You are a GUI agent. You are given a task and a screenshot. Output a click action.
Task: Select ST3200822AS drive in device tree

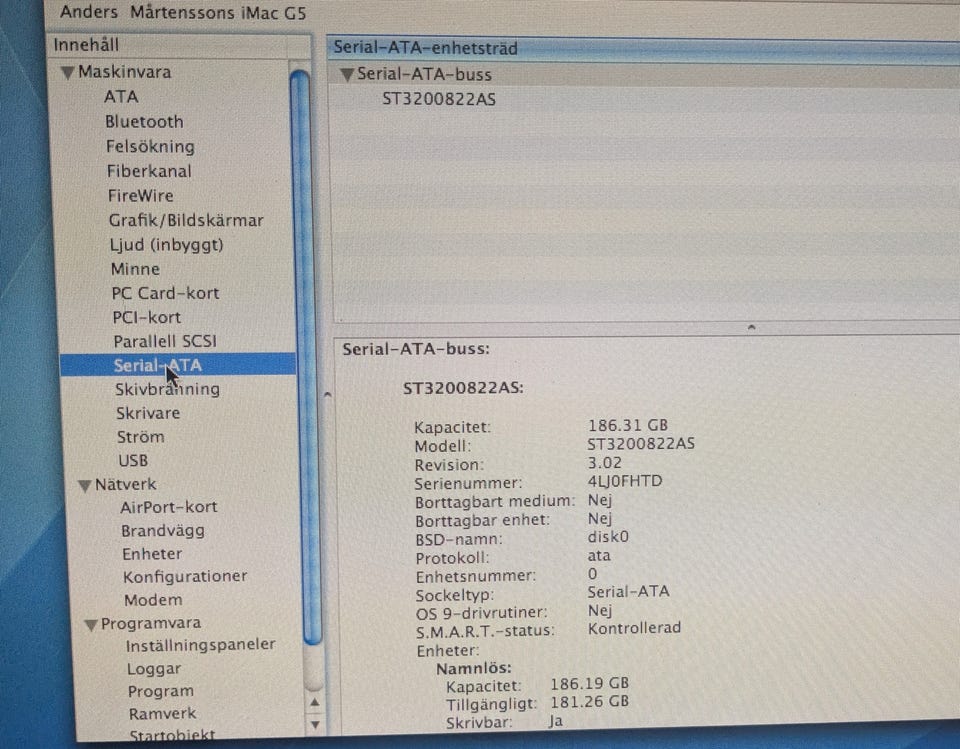tap(439, 99)
